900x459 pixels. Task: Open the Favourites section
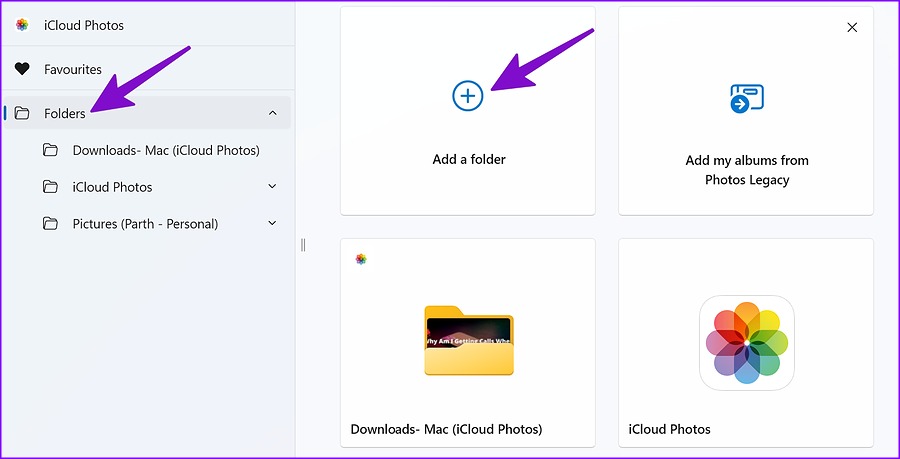coord(73,69)
